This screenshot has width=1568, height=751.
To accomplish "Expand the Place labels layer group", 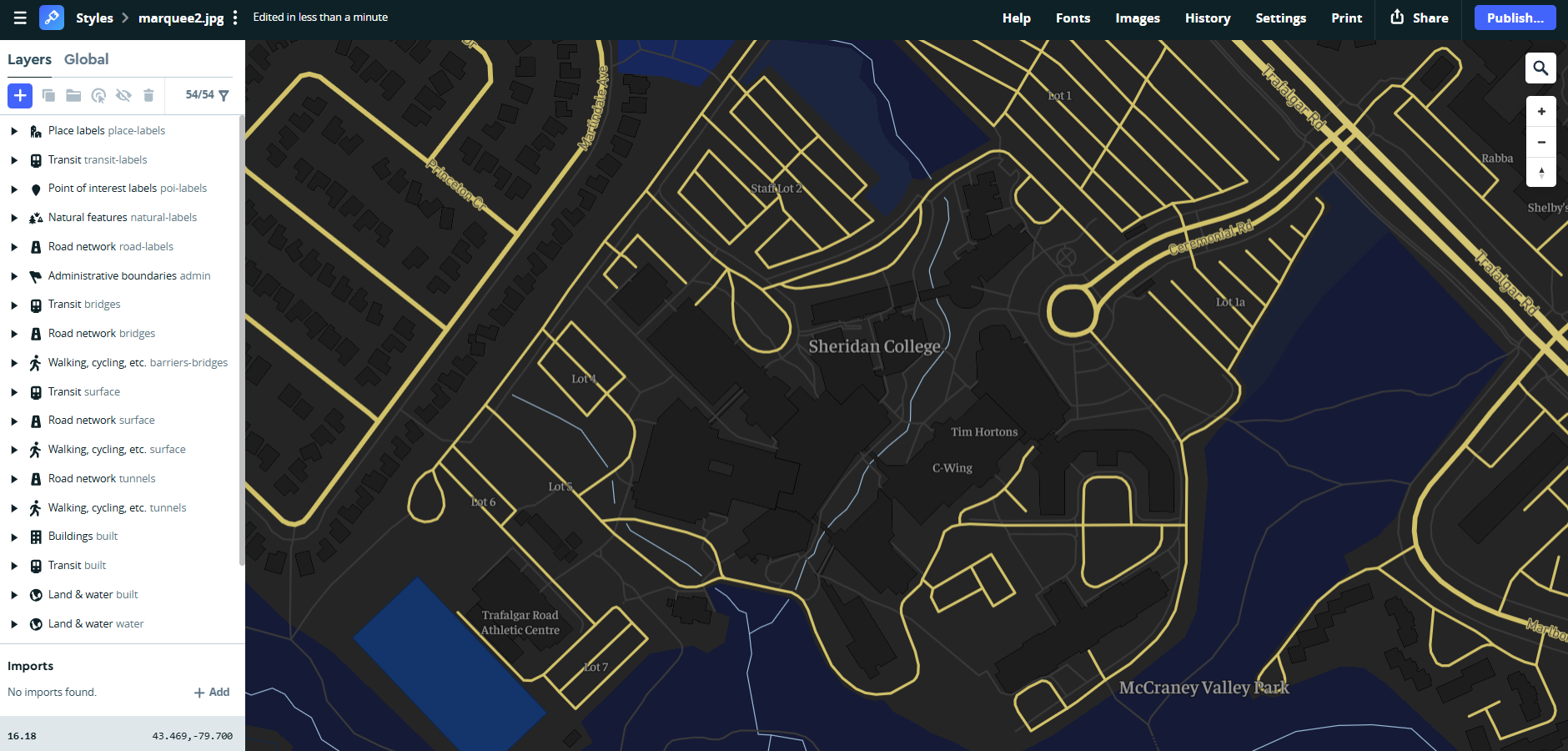I will coord(14,131).
